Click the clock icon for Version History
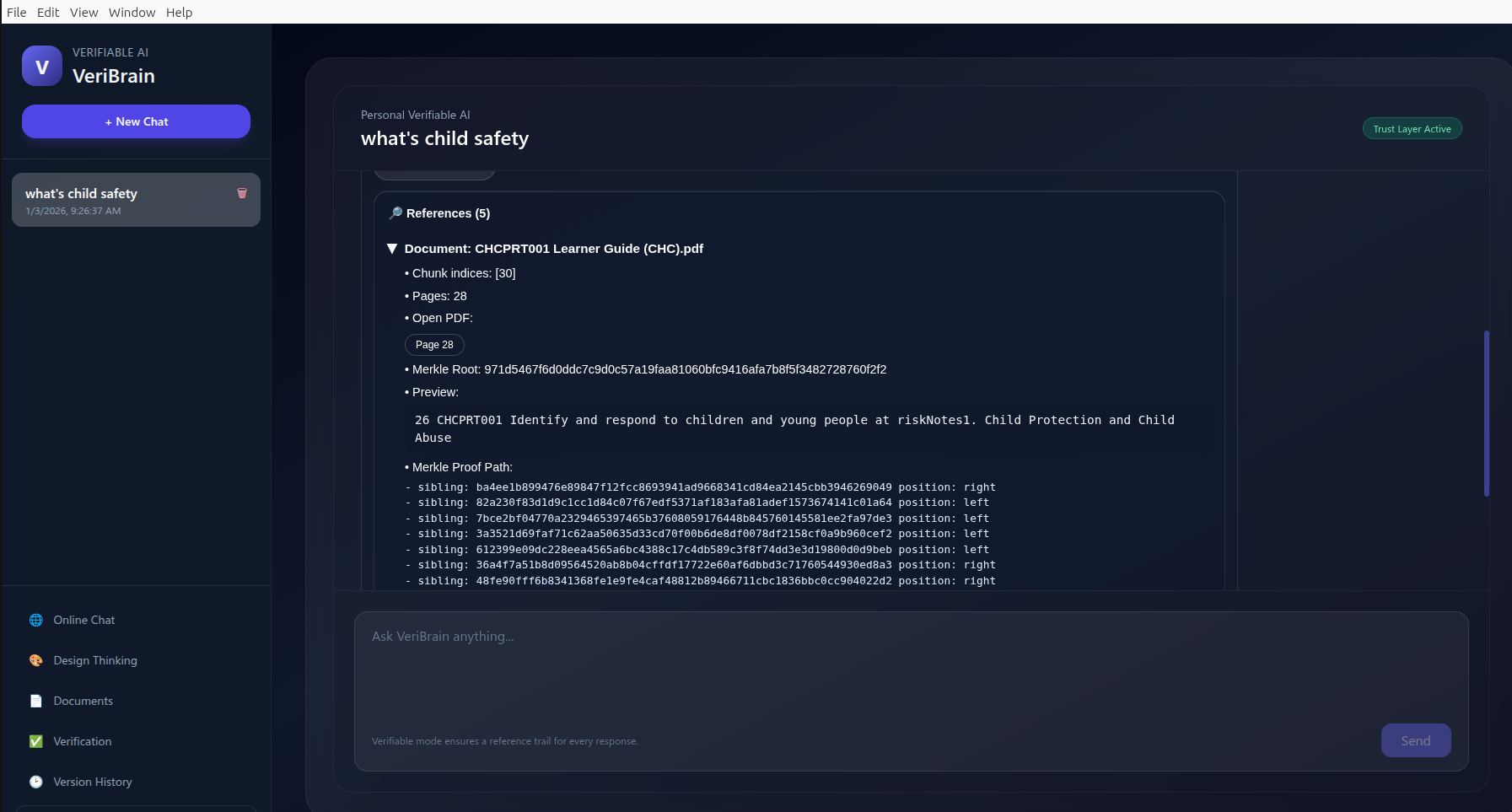1512x812 pixels. tap(36, 782)
